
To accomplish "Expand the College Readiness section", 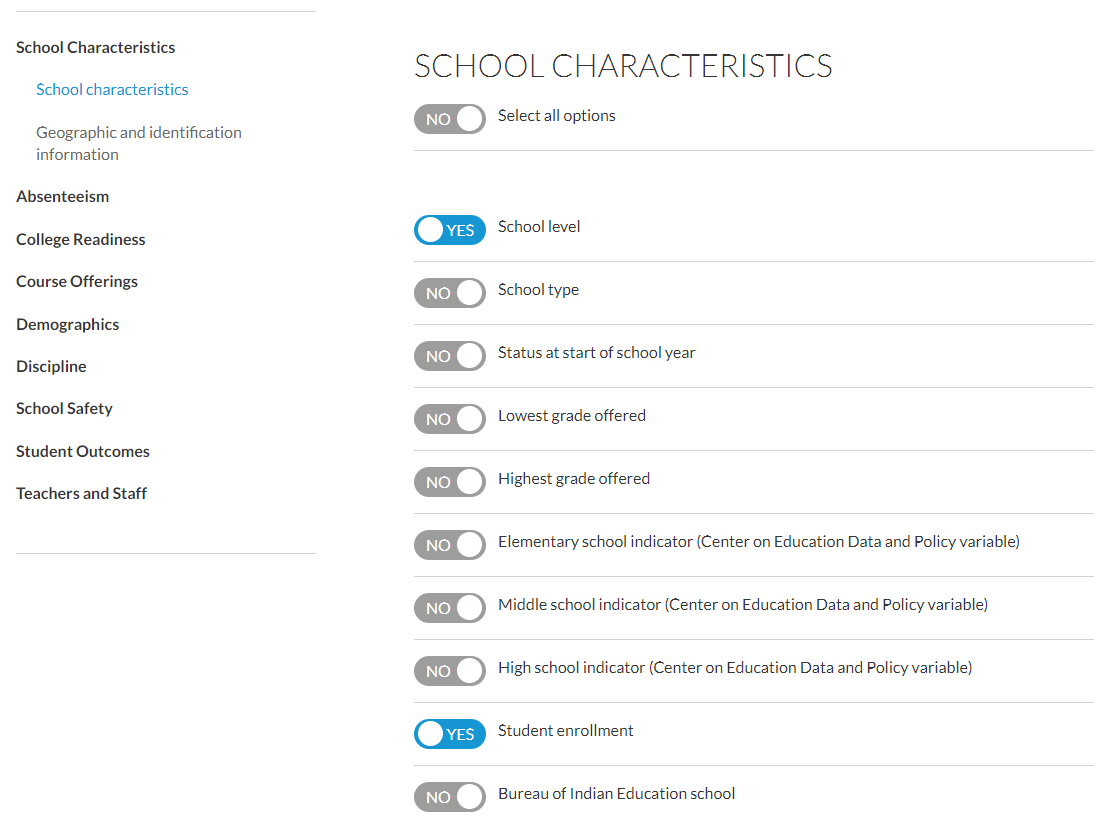I will [81, 240].
